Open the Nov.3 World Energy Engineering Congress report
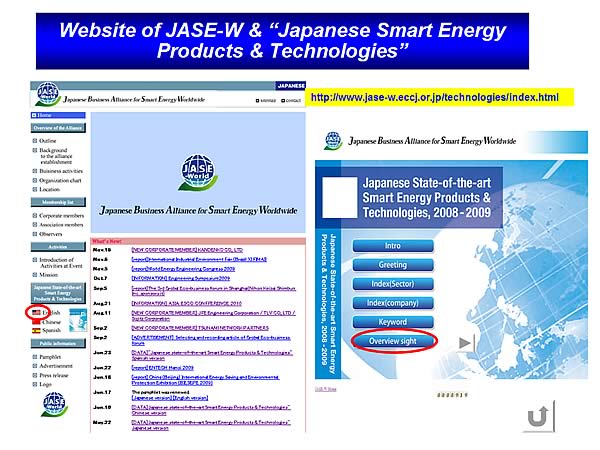This screenshot has height=450, width=600. click(x=183, y=269)
